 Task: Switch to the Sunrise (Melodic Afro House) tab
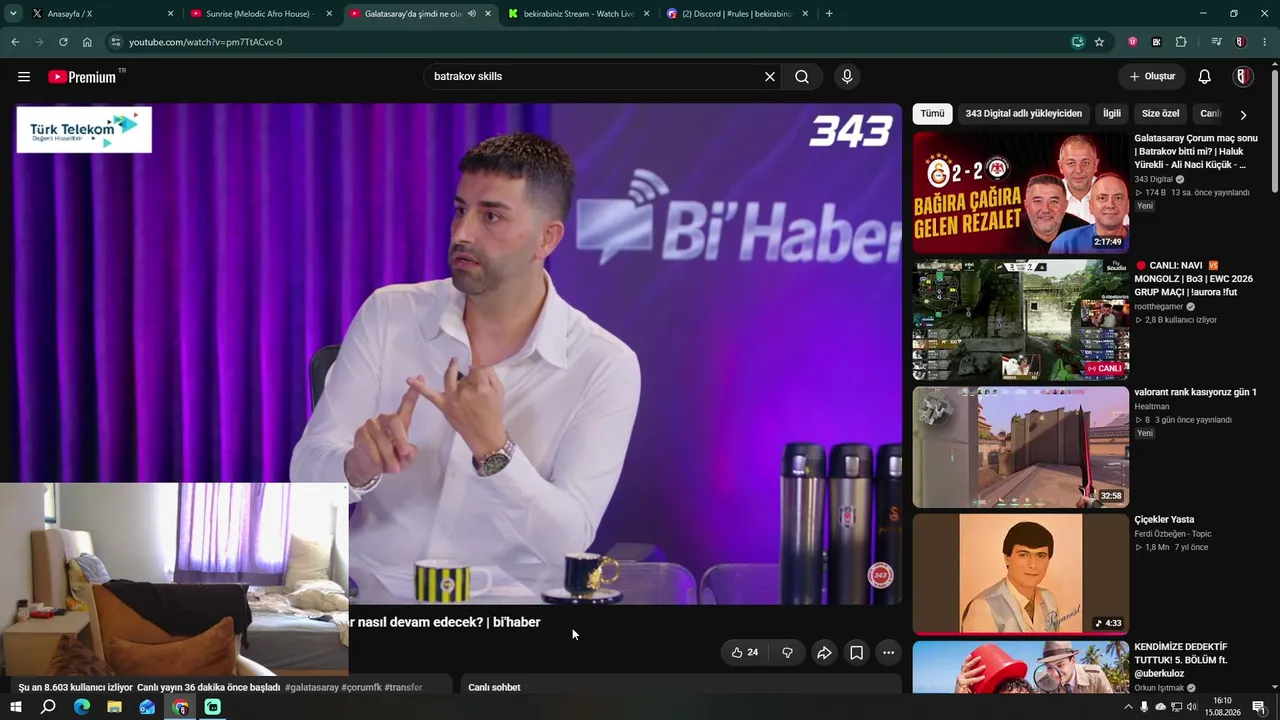(260, 14)
